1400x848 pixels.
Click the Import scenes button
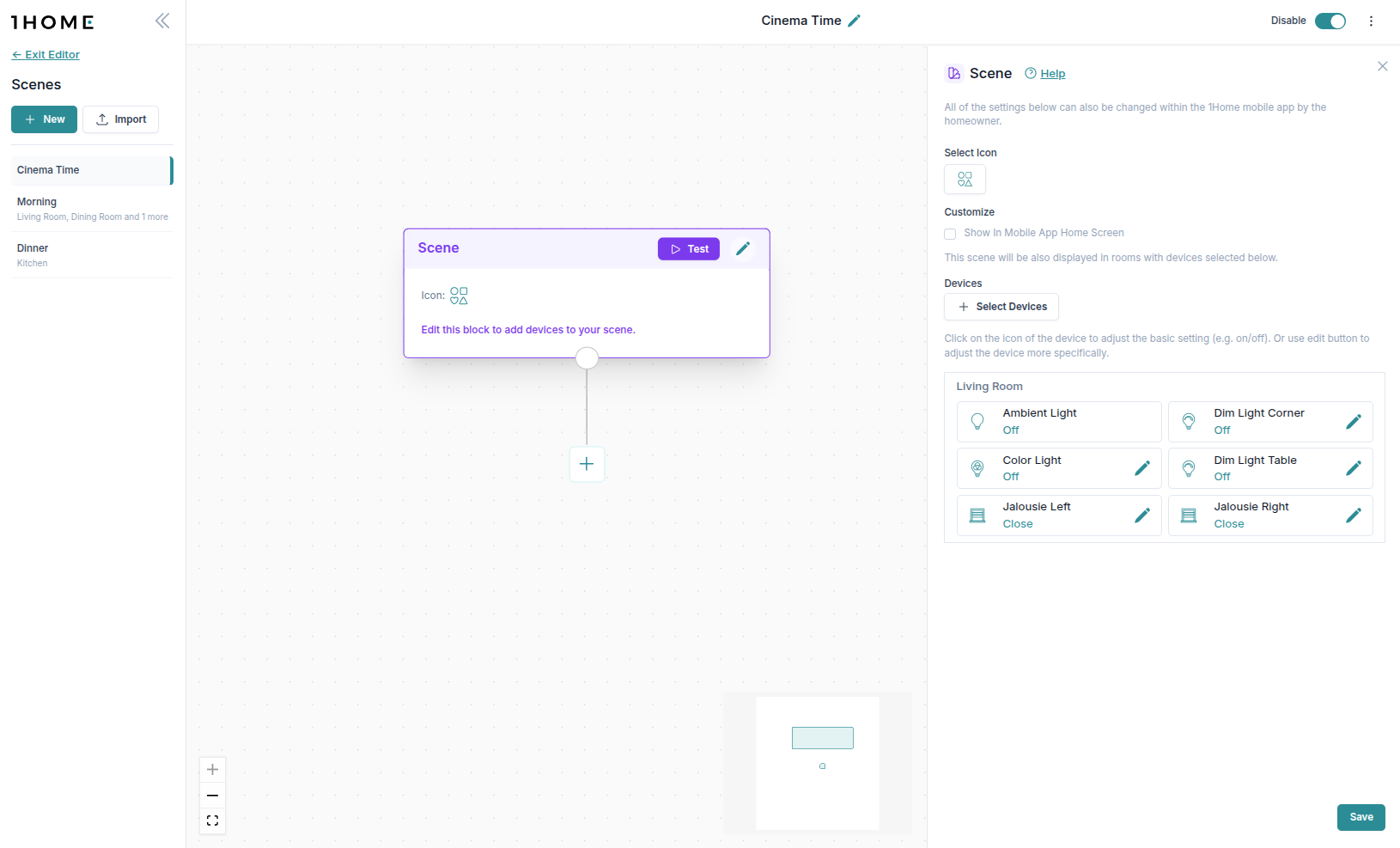[x=120, y=119]
